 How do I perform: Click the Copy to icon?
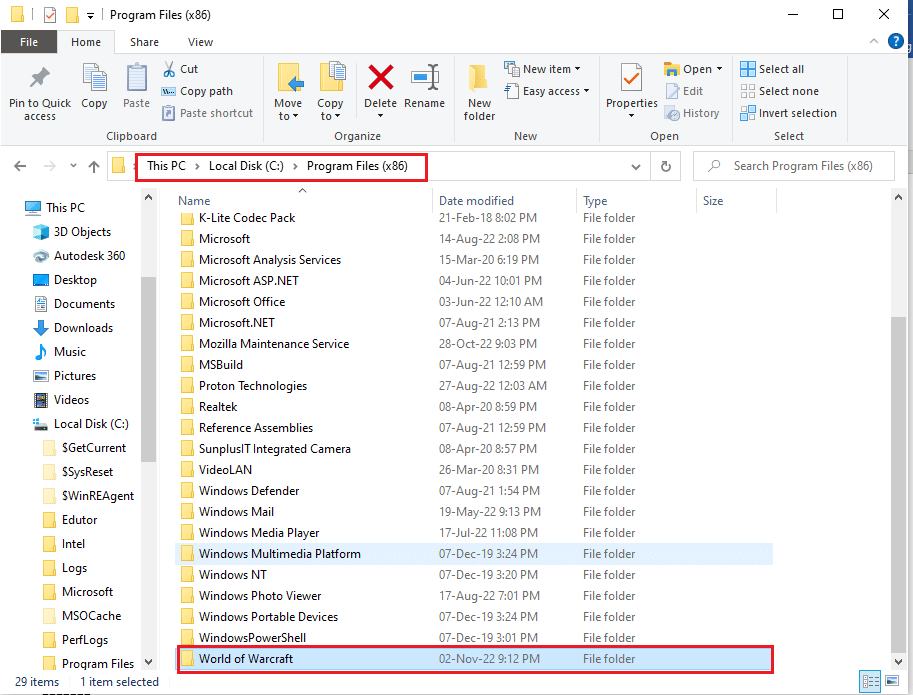pyautogui.click(x=332, y=77)
